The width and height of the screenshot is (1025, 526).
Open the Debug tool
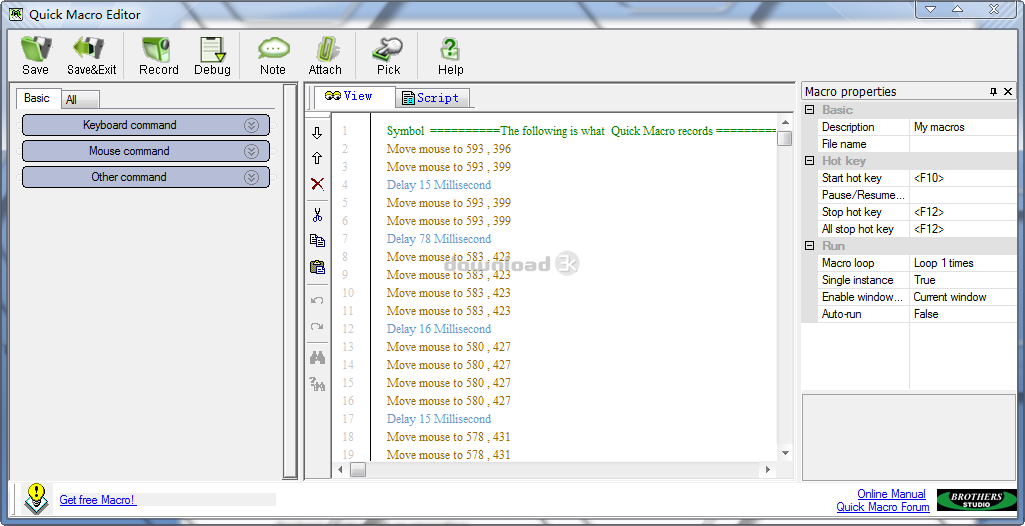(212, 55)
